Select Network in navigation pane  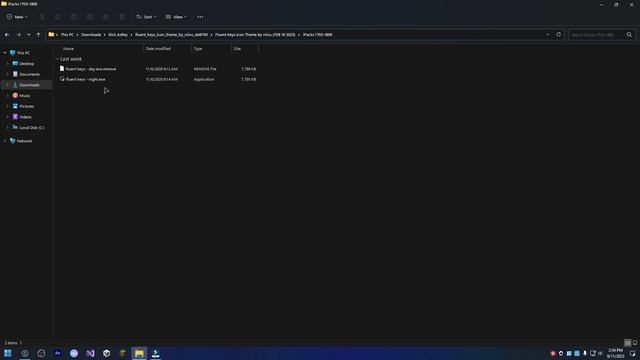pyautogui.click(x=24, y=141)
